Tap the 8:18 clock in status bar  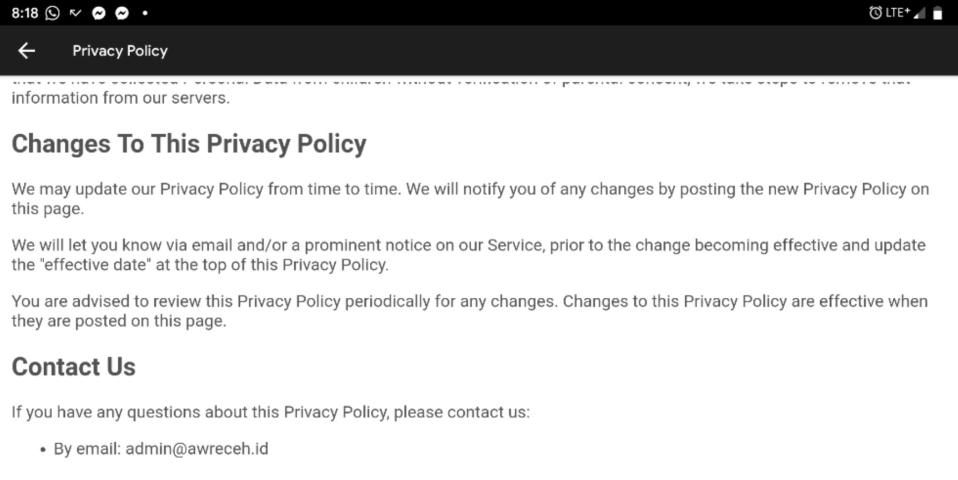(x=24, y=13)
